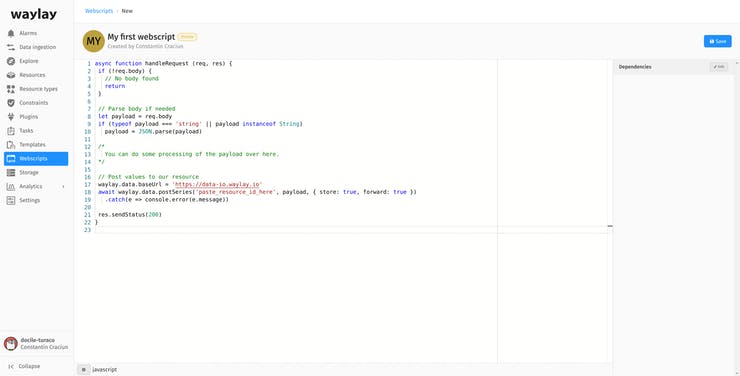This screenshot has height=376, width=740.
Task: Click the Collapse sidebar label
Action: coord(29,367)
